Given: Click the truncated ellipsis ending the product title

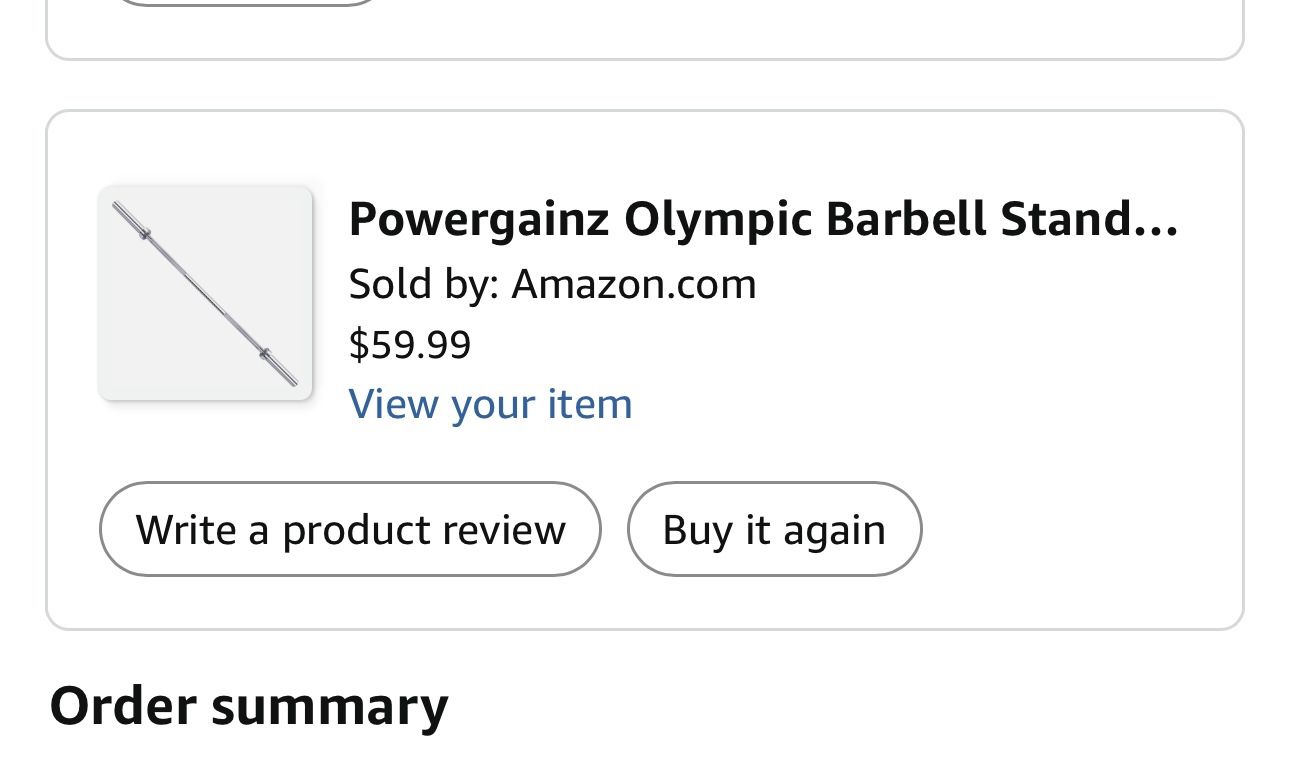Looking at the screenshot, I should tap(1158, 222).
